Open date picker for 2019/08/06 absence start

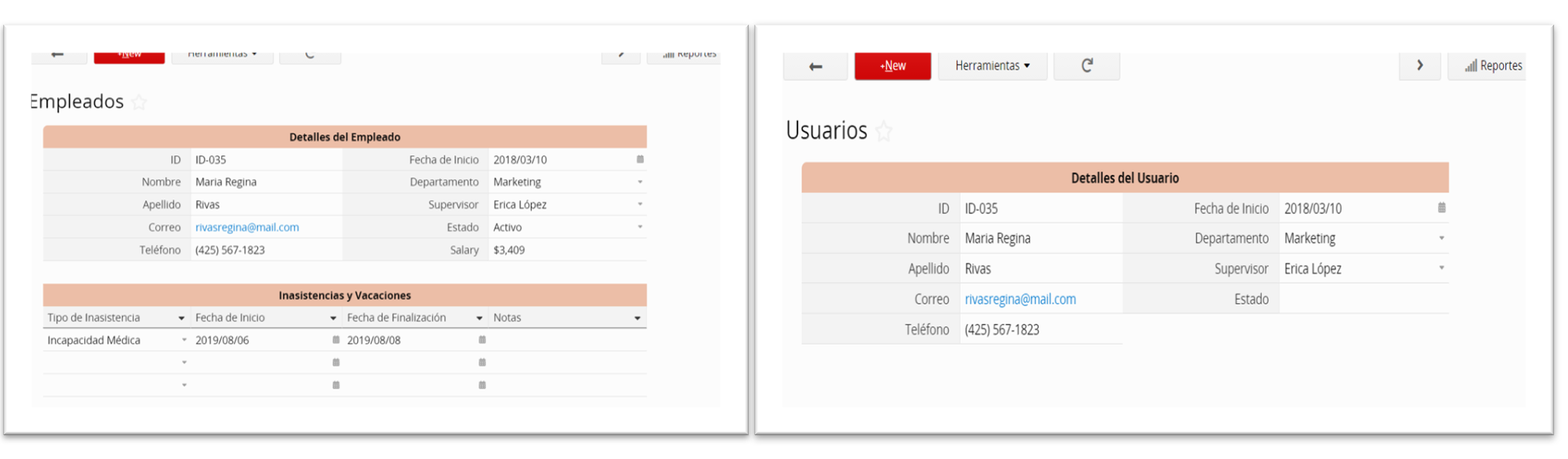pos(335,340)
